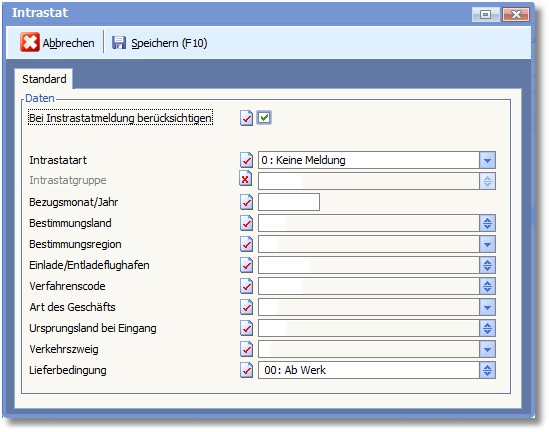
Task: Click the checkmark page icon beside Verkehrszweig
Action: 246,349
